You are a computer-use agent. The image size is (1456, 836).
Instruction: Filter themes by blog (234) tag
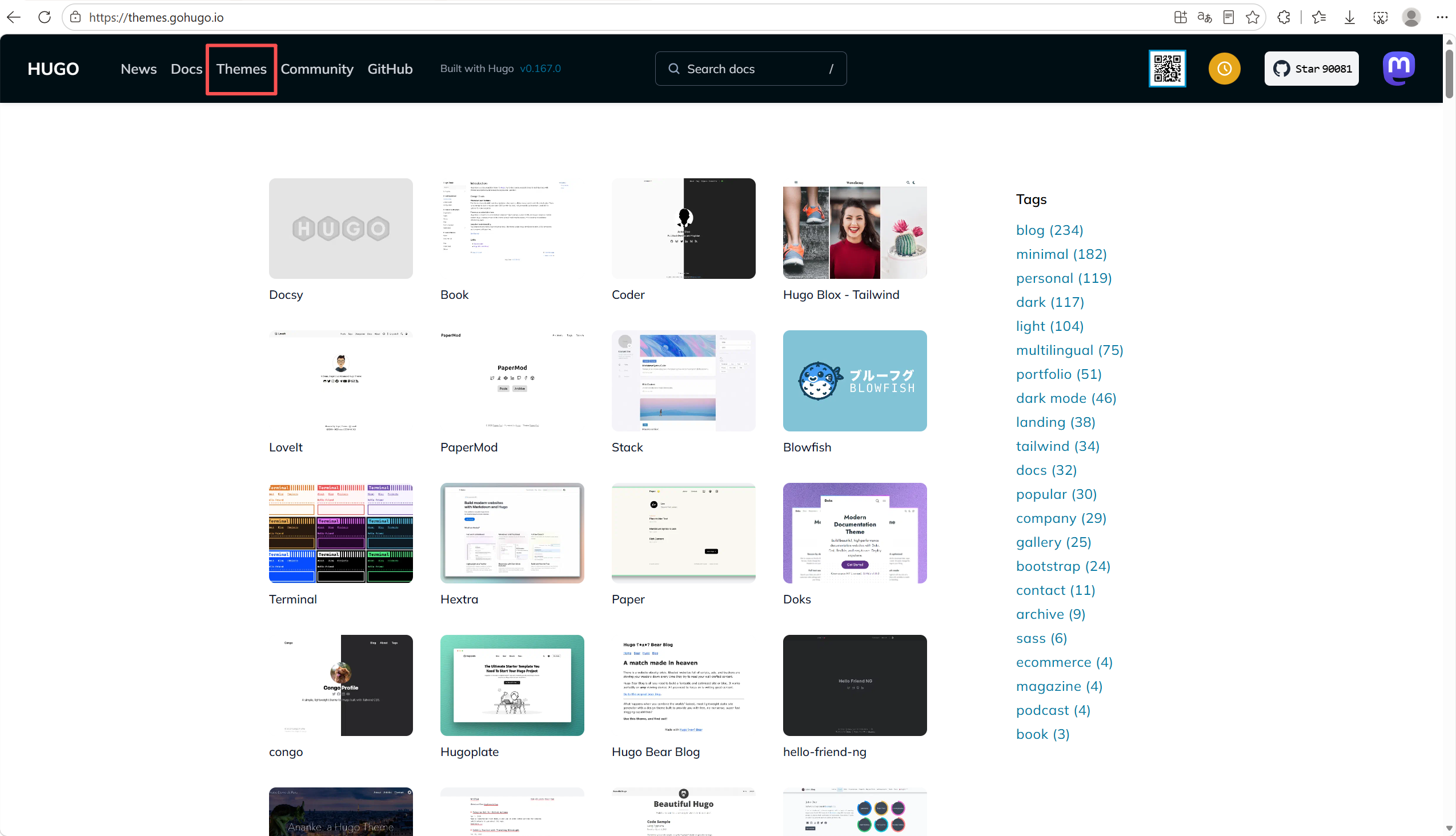point(1049,230)
